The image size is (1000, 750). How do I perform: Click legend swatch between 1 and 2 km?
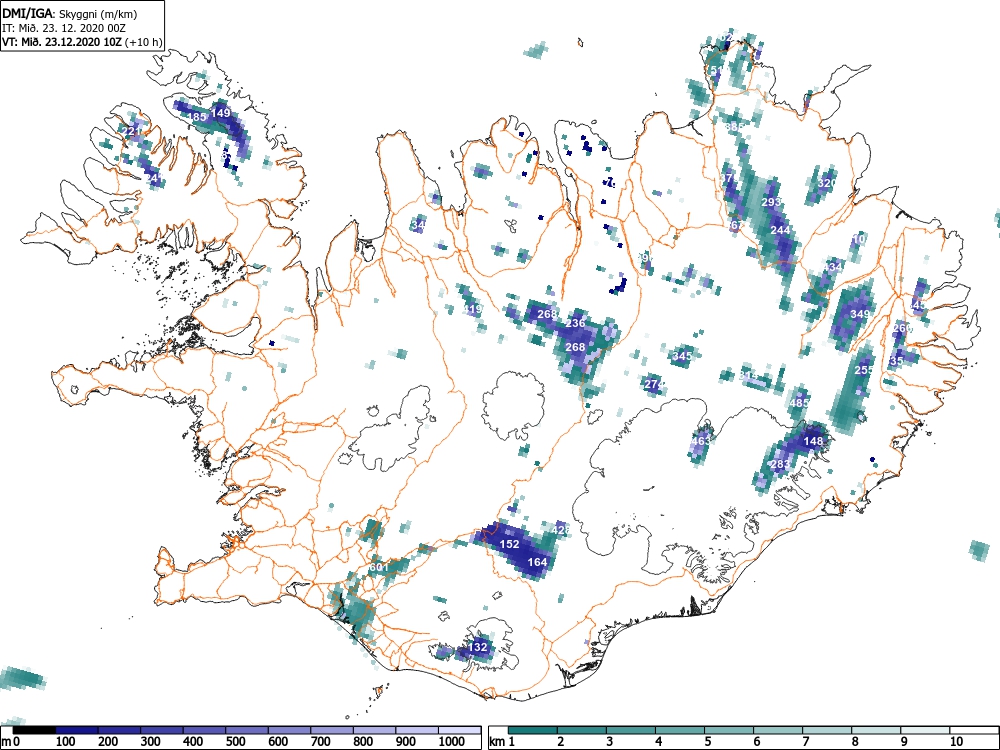[533, 730]
